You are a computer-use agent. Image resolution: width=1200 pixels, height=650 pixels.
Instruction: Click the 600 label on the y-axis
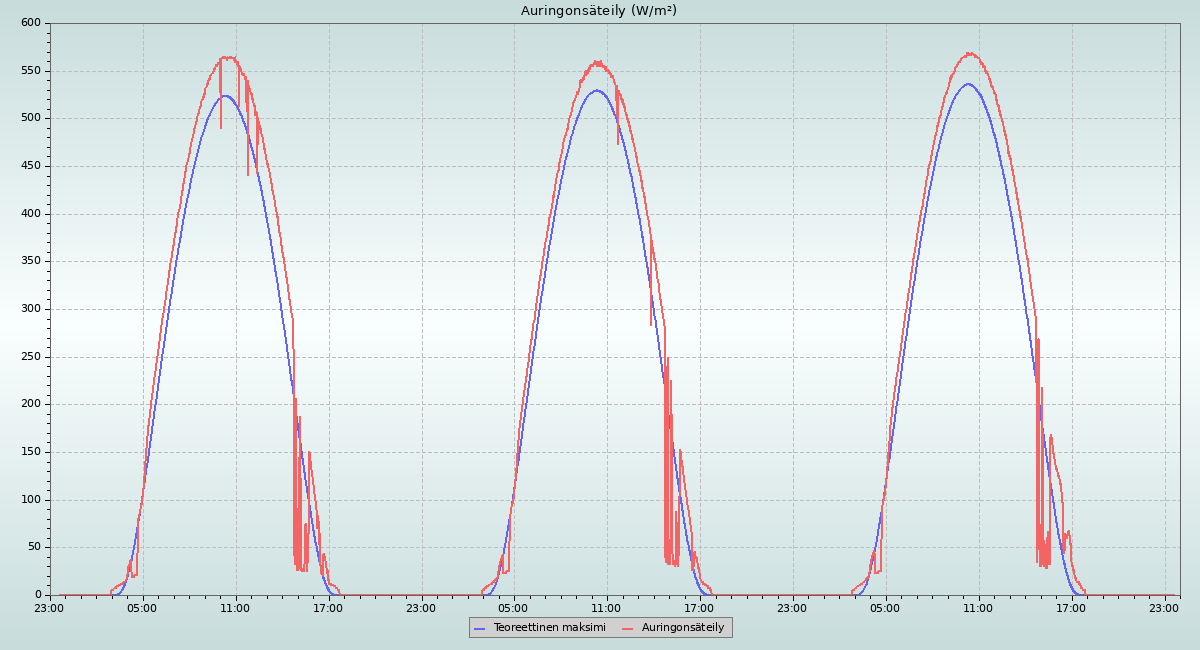point(31,23)
